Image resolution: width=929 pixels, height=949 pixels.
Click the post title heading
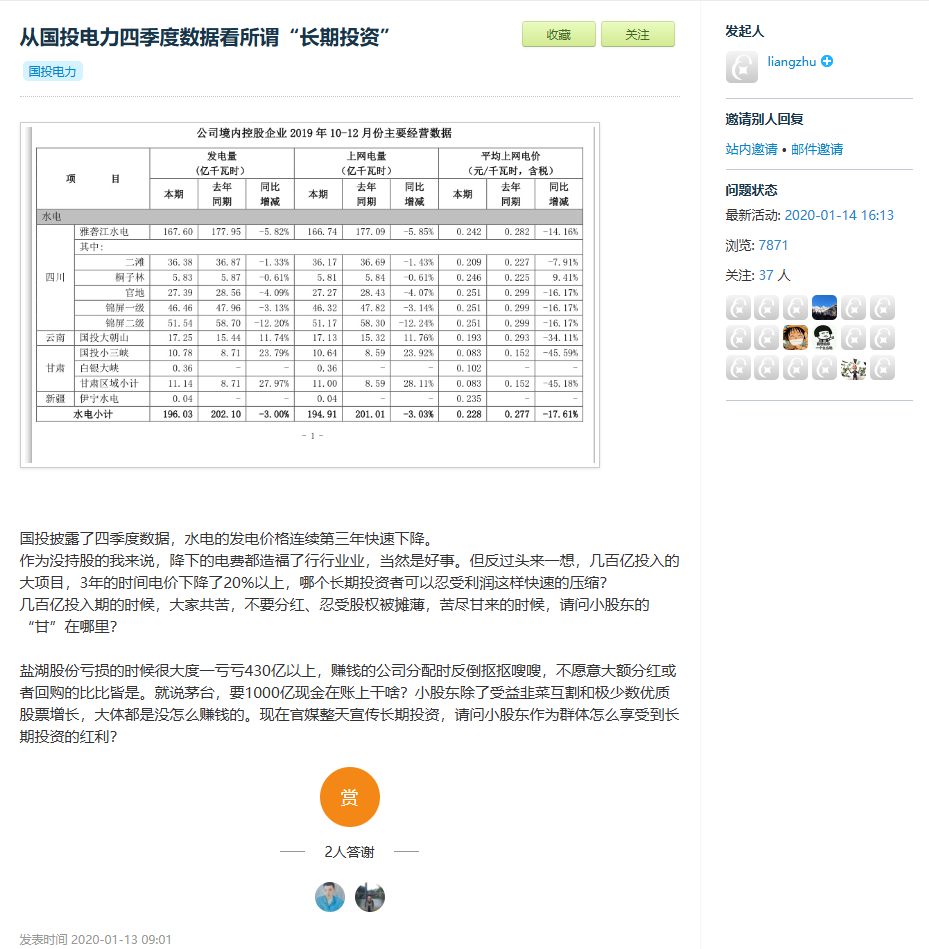(205, 38)
